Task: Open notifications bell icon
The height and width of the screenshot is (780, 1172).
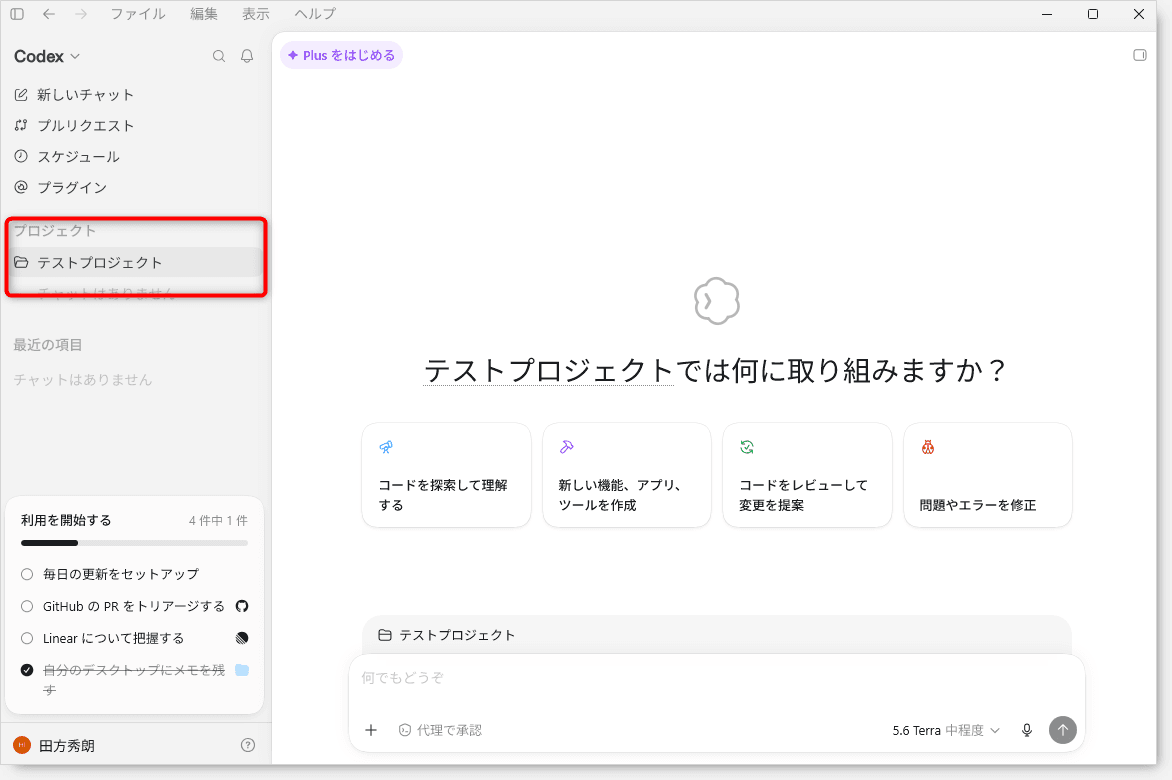Action: (x=247, y=56)
